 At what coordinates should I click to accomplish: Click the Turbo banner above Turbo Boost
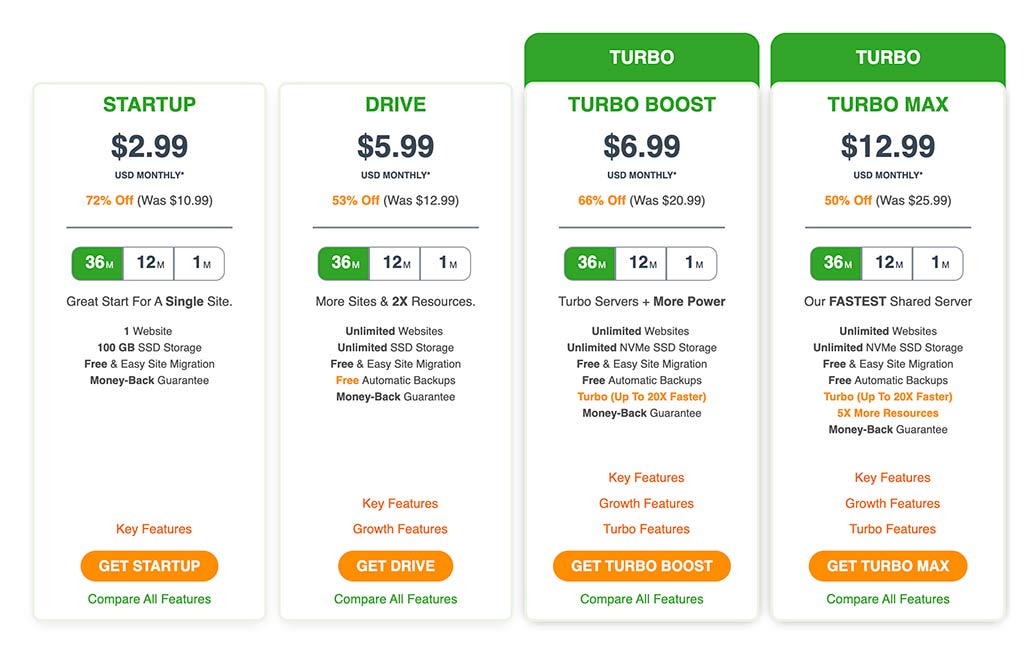click(x=641, y=57)
